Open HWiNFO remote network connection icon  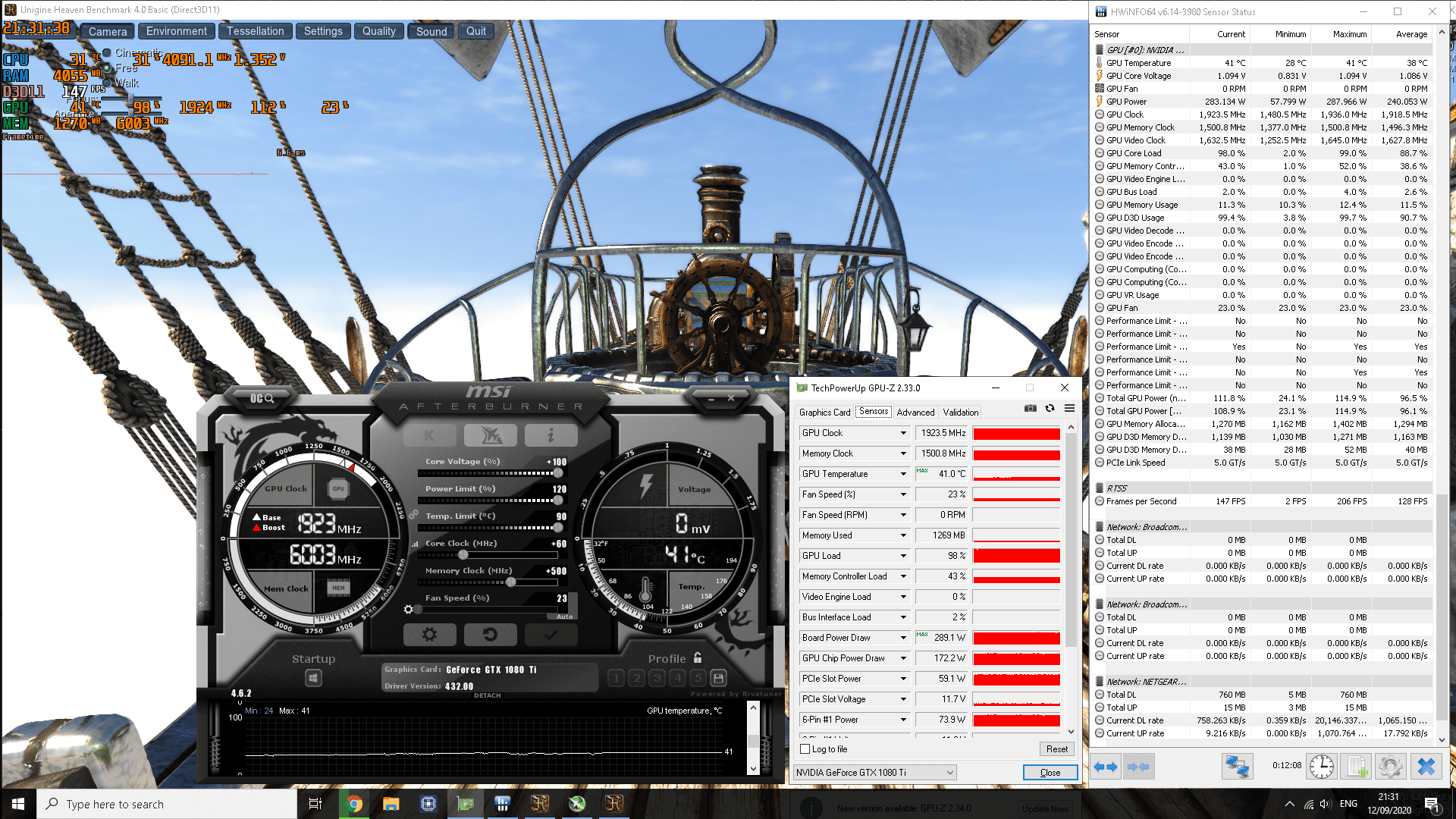1237,767
